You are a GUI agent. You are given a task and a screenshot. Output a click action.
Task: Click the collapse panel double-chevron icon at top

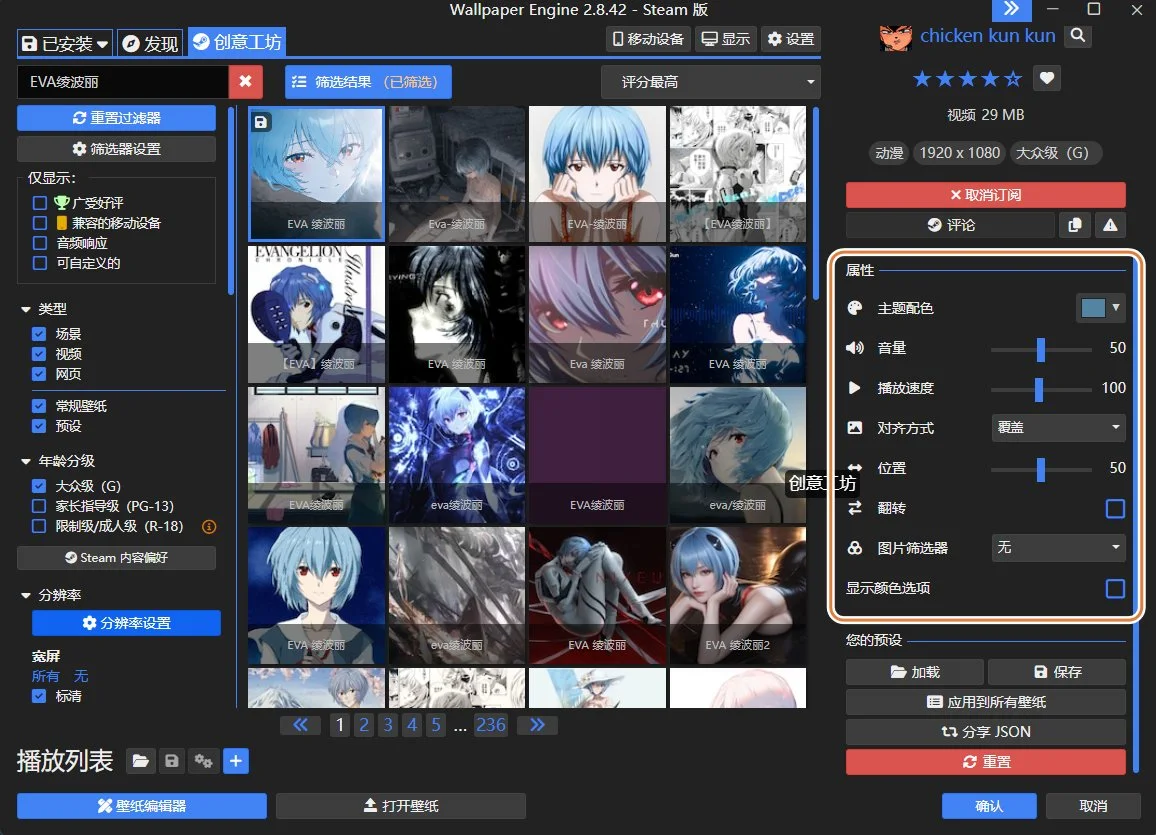coord(1012,10)
